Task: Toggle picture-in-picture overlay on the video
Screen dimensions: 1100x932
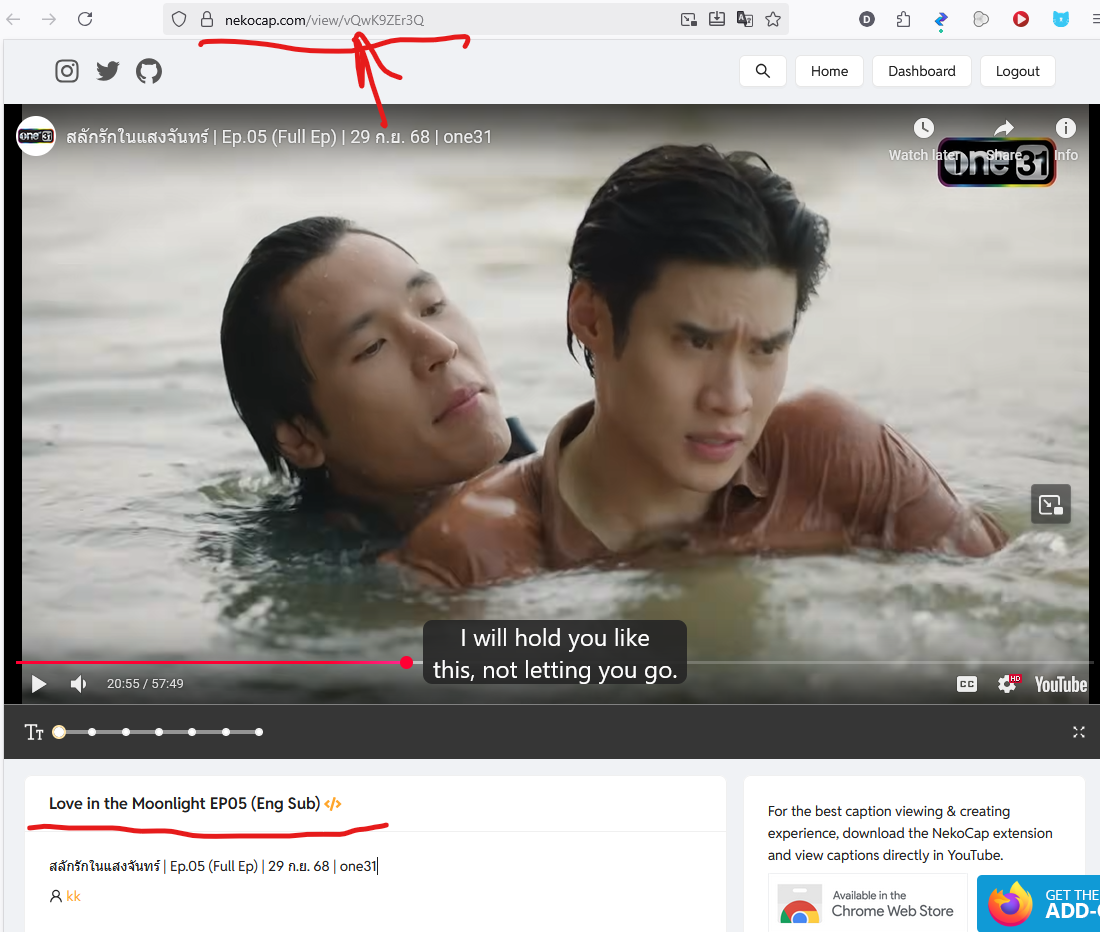Action: click(1051, 505)
